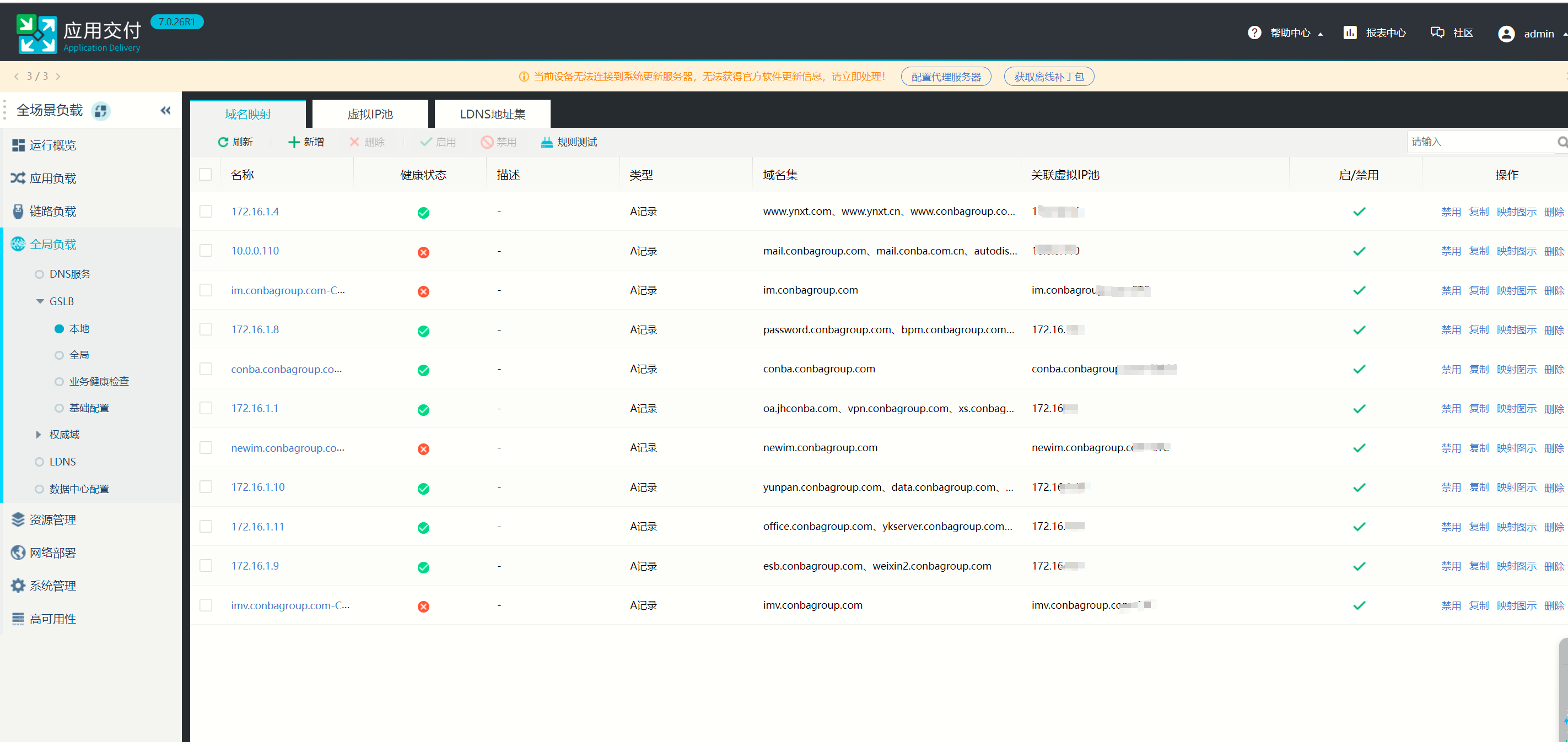1568x742 pixels.
Task: Switch to LDNS地址集 tab
Action: [492, 115]
